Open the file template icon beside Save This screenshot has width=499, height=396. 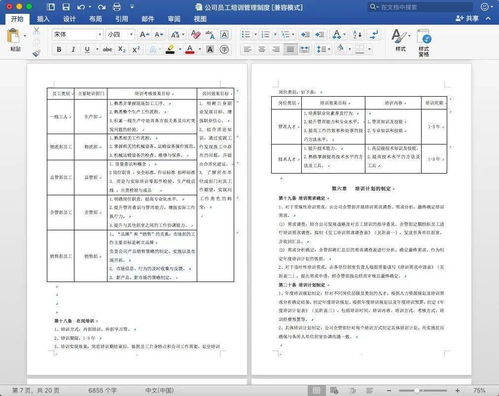pos(51,7)
